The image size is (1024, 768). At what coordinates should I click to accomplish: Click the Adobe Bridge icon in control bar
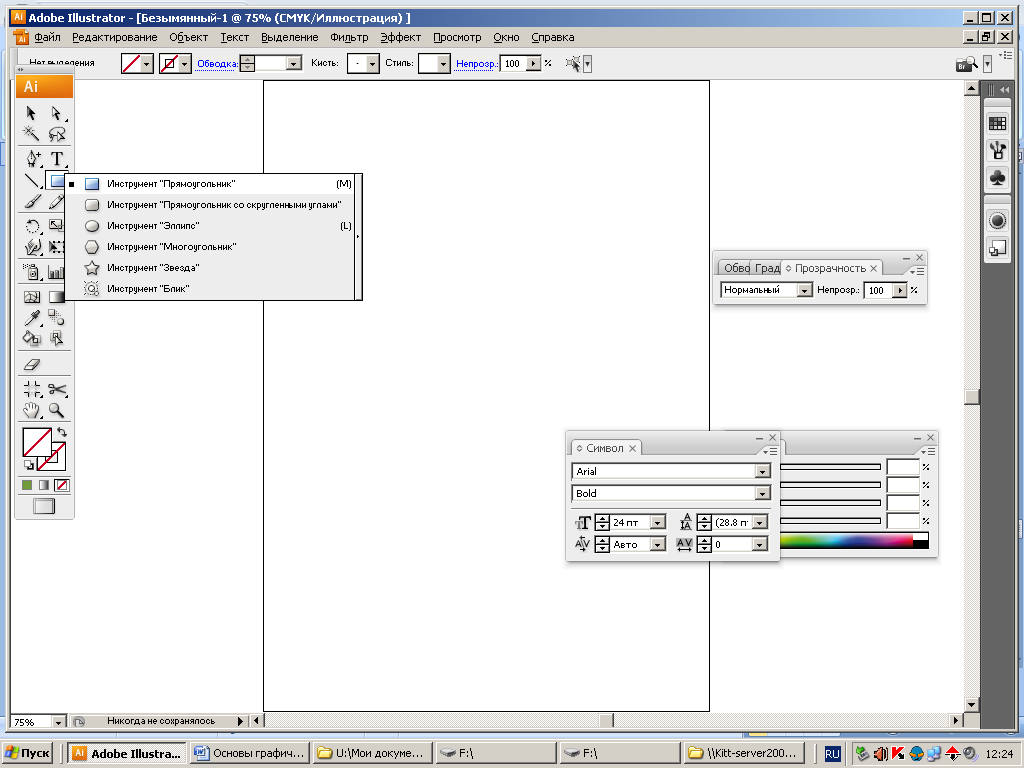(x=967, y=63)
